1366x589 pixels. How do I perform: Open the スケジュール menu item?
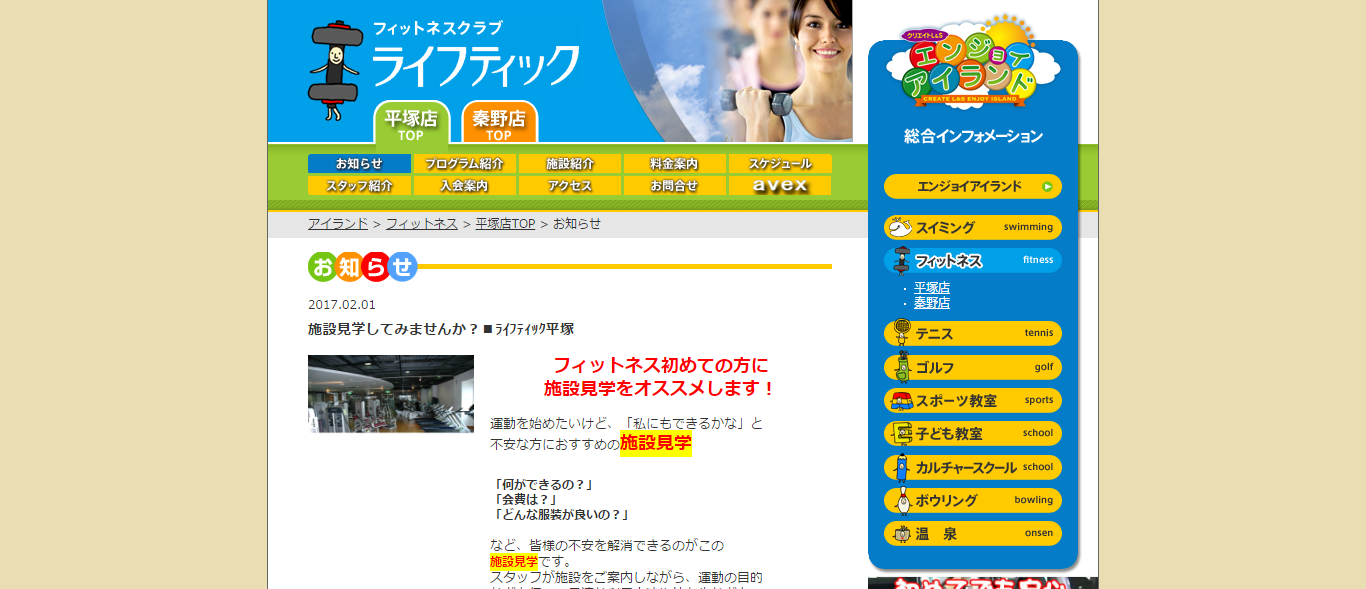(x=780, y=164)
